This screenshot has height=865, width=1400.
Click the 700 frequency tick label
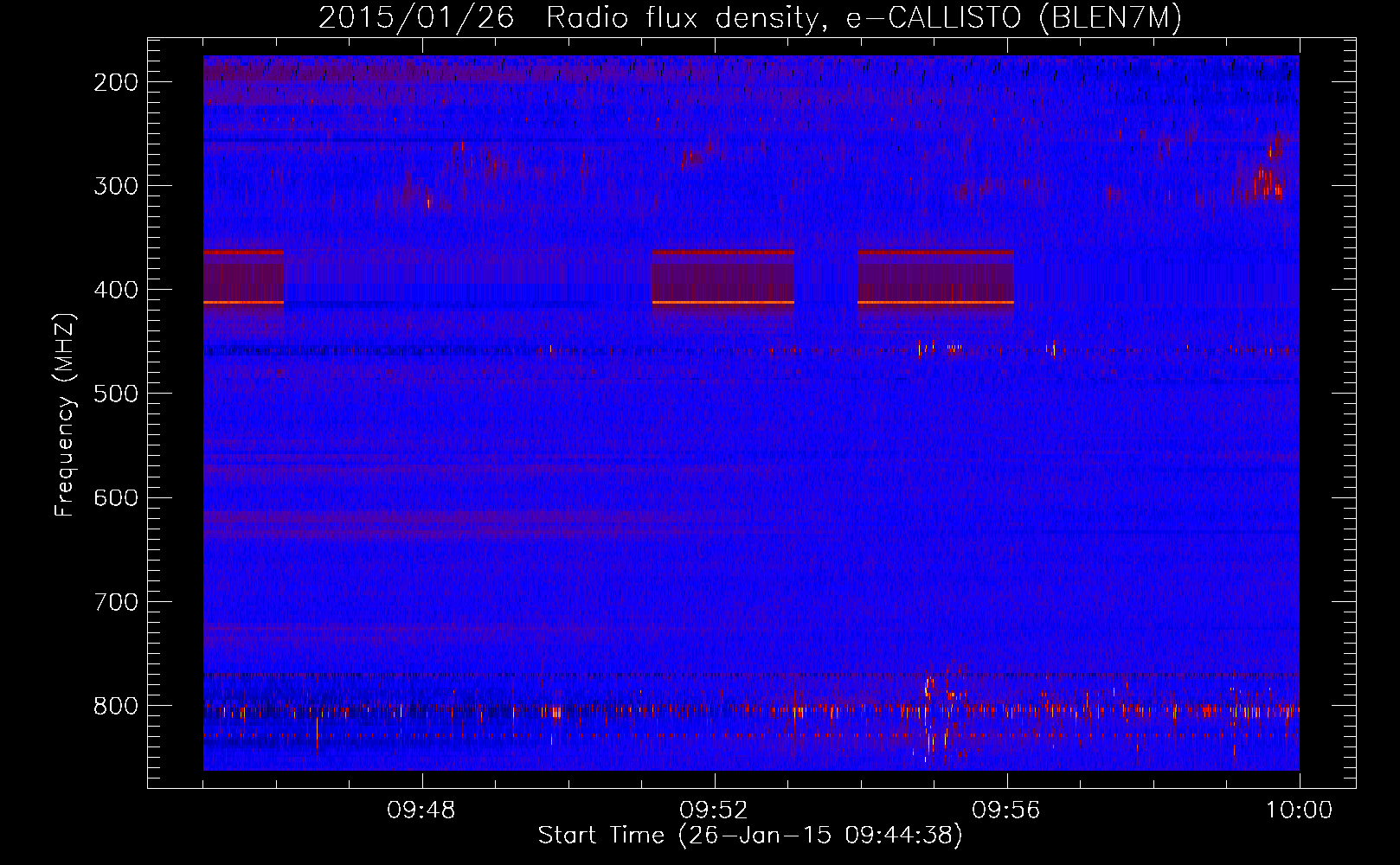coord(116,601)
